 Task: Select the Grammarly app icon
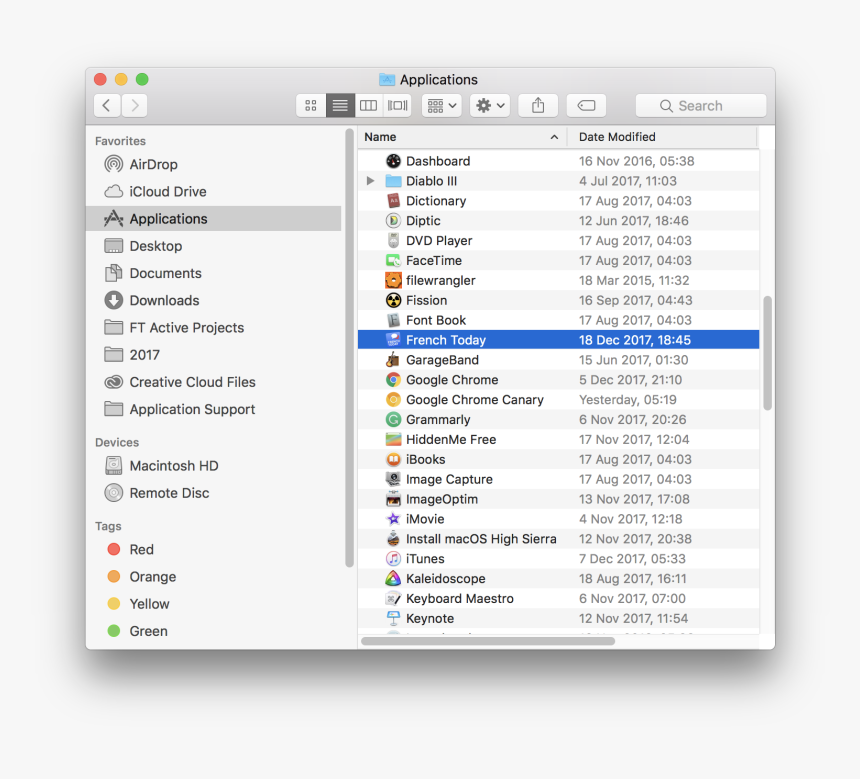pos(393,419)
